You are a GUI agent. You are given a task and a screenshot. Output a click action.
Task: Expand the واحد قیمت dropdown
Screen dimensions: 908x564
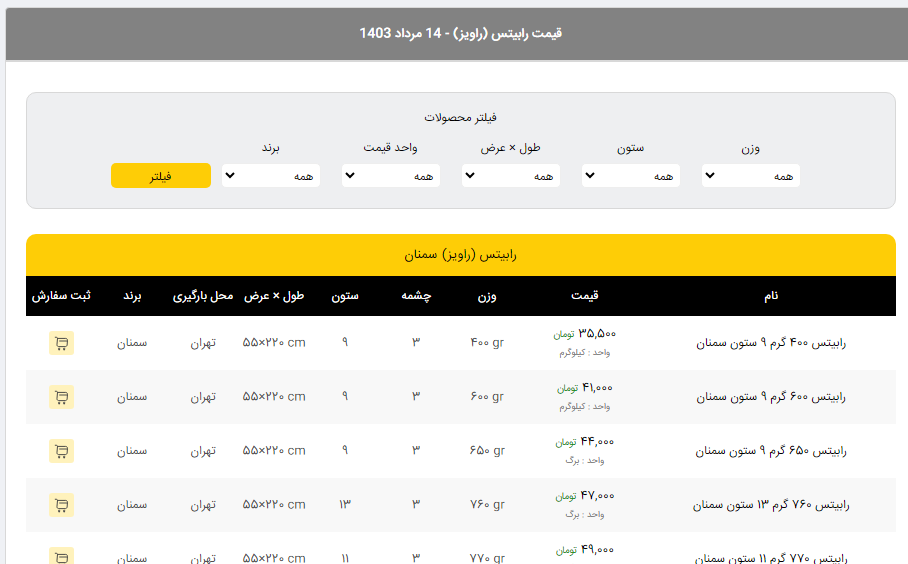click(x=390, y=176)
